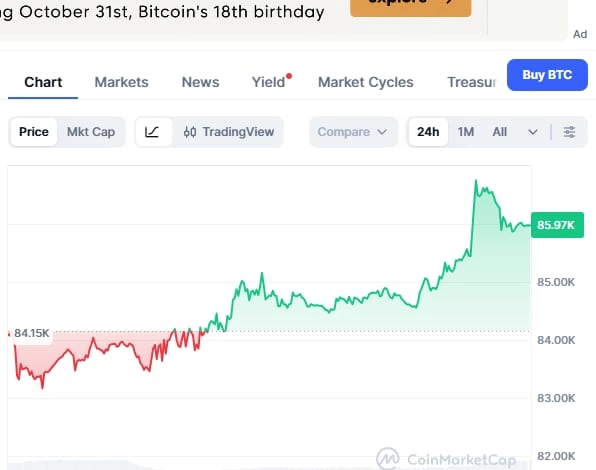
Task: Open the Compare dropdown
Action: [x=353, y=132]
